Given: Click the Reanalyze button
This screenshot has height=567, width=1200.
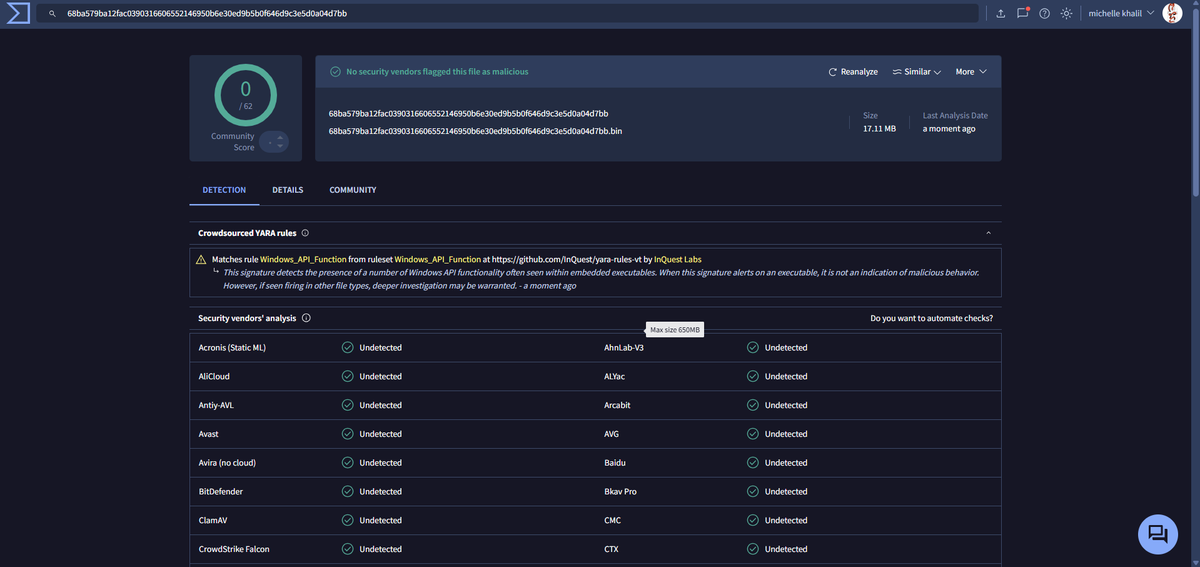Looking at the screenshot, I should 853,72.
